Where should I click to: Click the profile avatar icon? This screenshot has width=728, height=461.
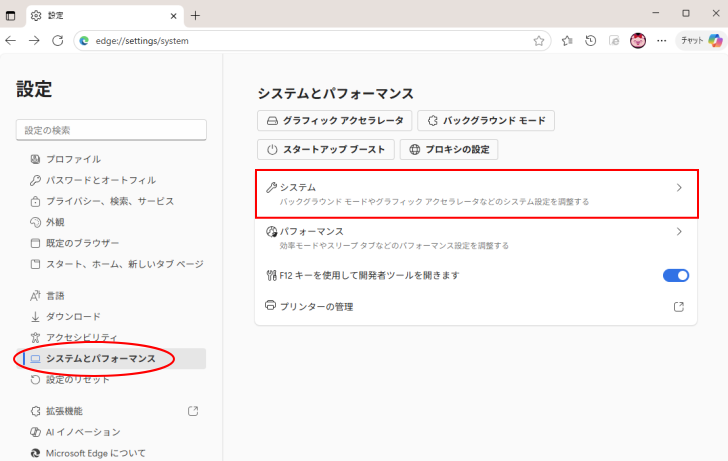pos(638,41)
